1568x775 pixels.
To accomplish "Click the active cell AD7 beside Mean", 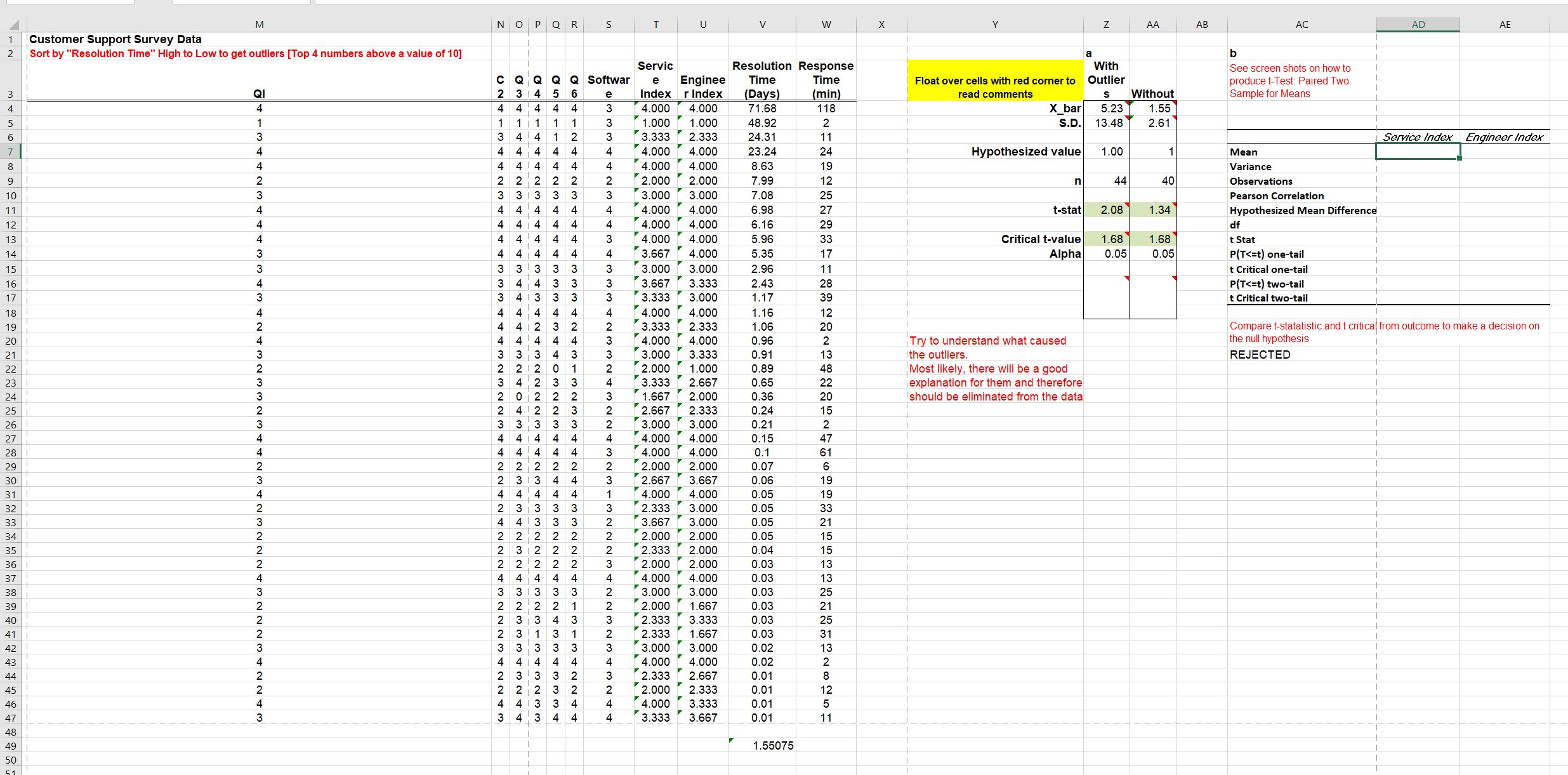I will tap(1418, 152).
